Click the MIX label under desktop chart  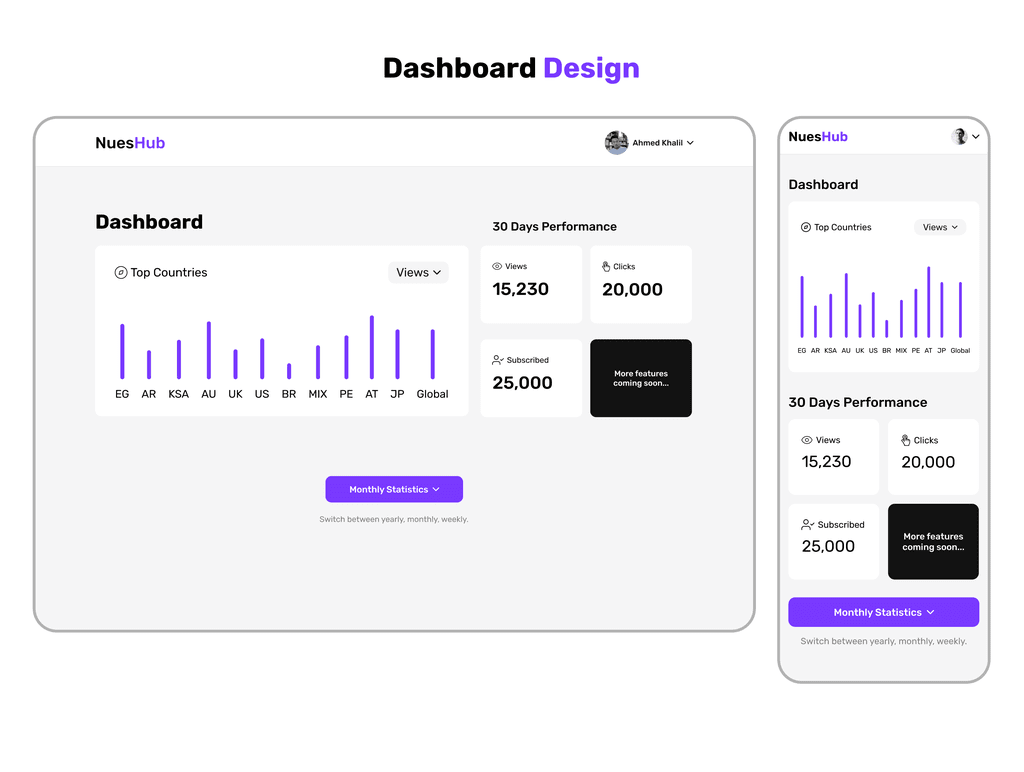click(x=318, y=394)
